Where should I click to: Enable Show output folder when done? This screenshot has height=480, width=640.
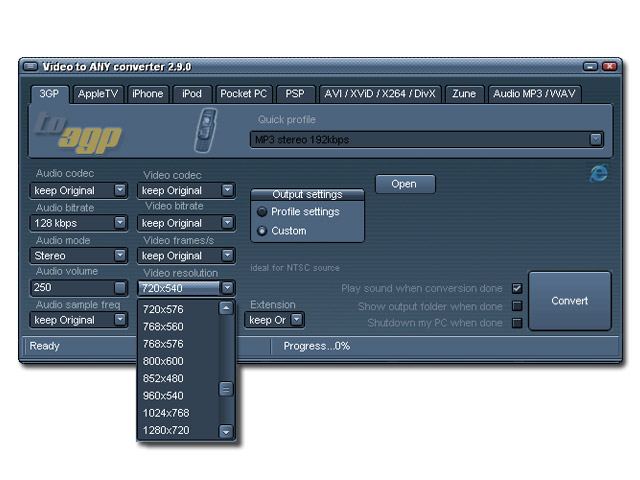[517, 306]
